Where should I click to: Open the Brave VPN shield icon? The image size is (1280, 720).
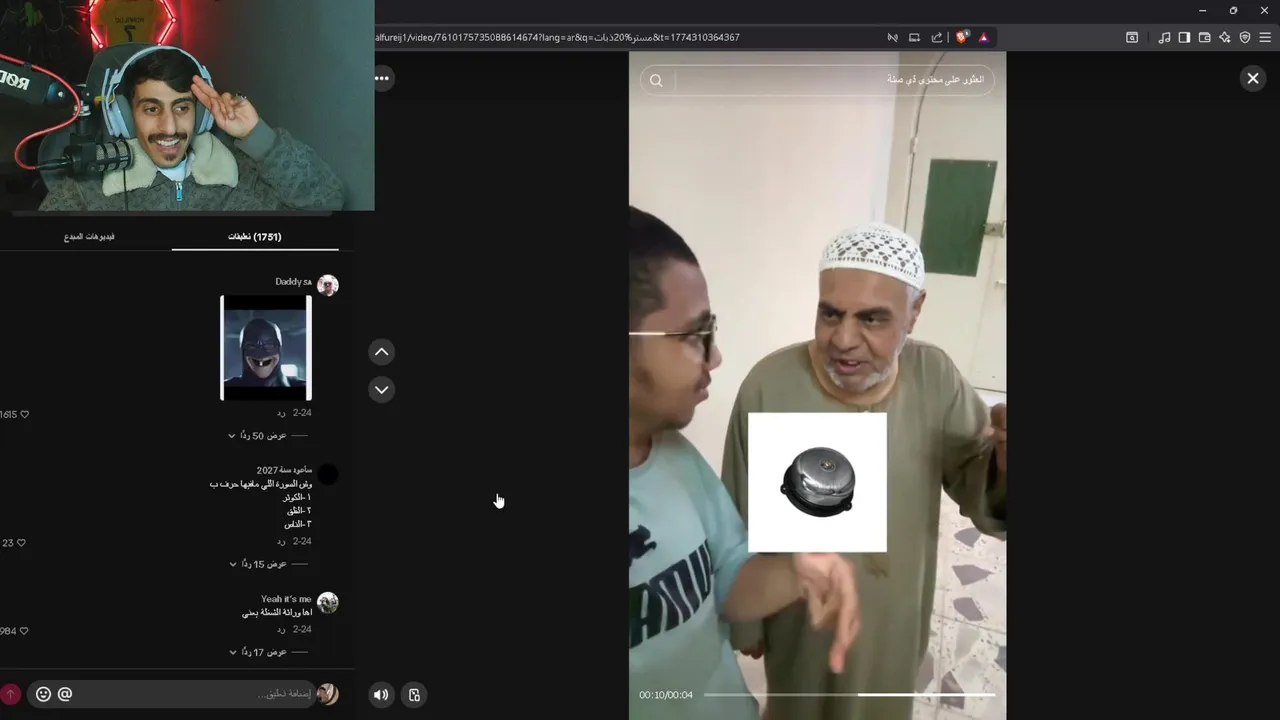(x=1245, y=37)
